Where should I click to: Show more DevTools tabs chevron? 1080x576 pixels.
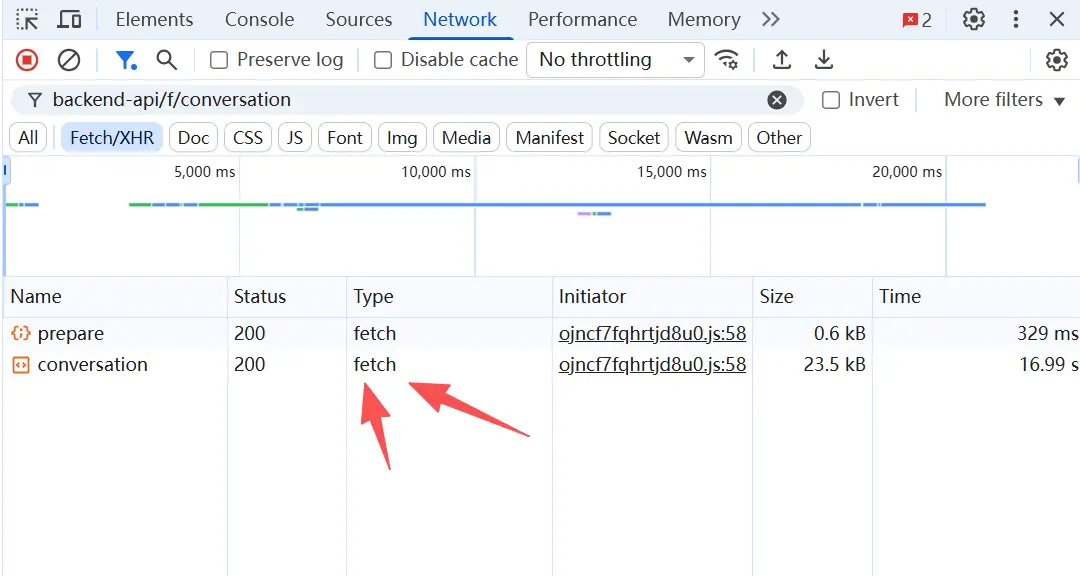pyautogui.click(x=770, y=19)
